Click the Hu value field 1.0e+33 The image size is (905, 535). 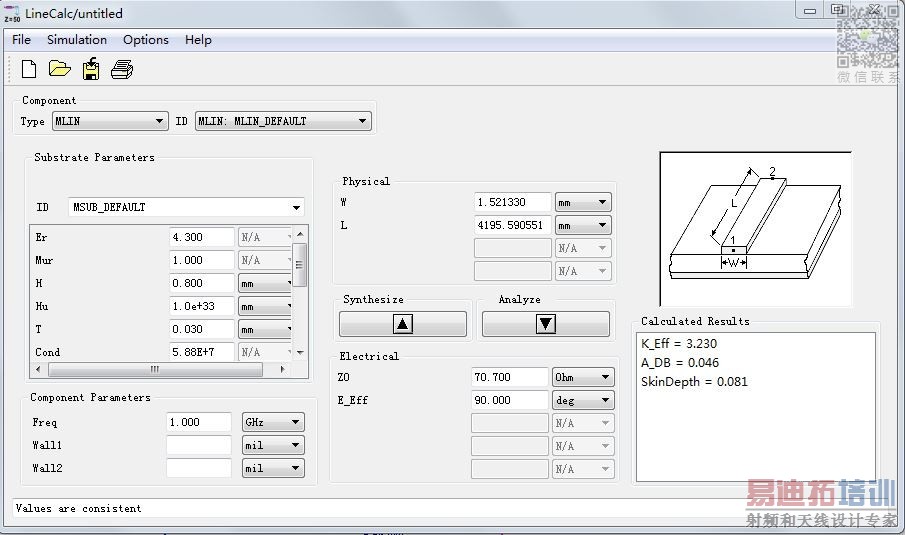(202, 306)
